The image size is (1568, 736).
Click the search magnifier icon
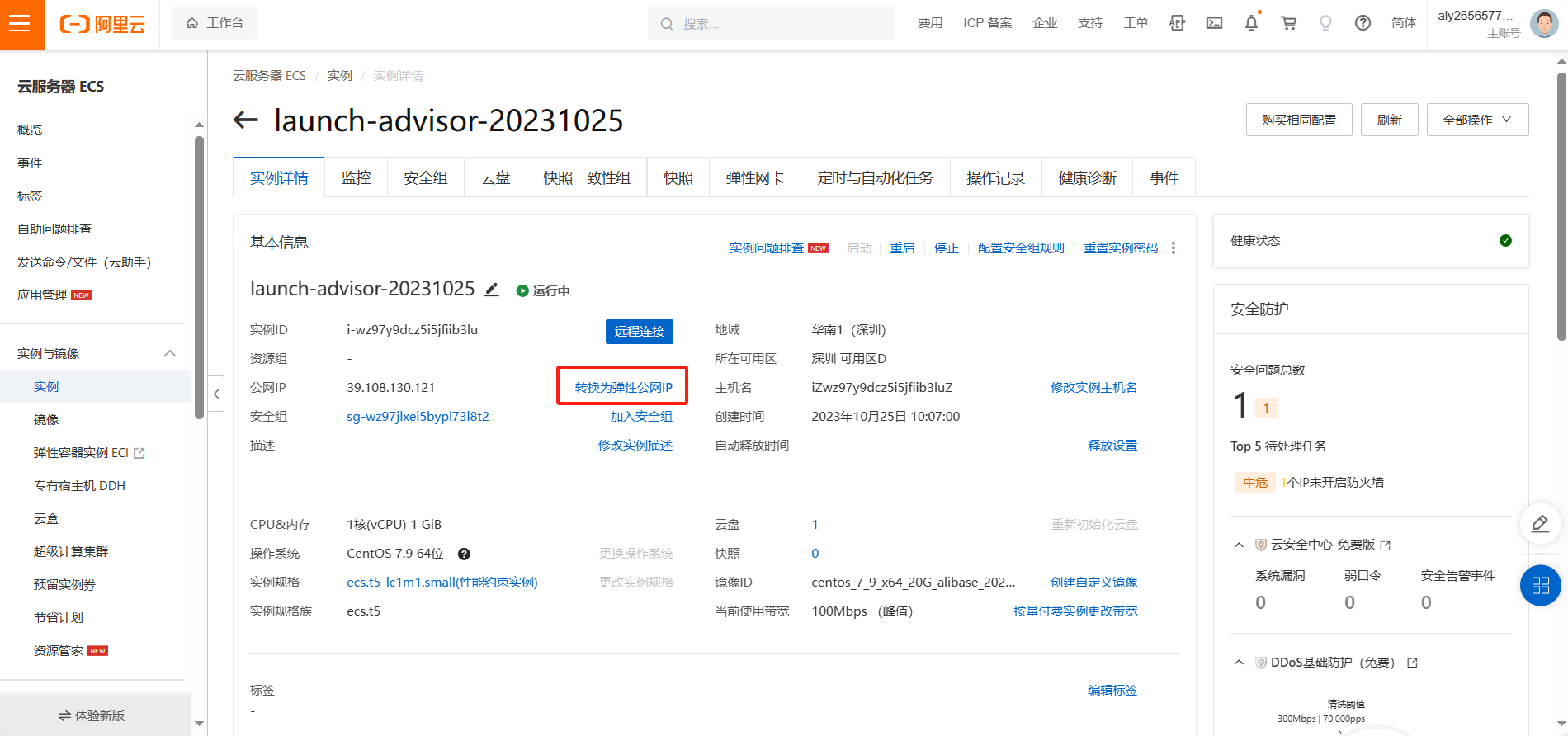click(667, 24)
